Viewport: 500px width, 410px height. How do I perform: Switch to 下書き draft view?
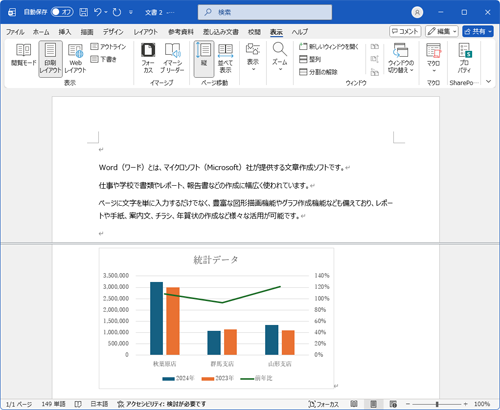[104, 59]
